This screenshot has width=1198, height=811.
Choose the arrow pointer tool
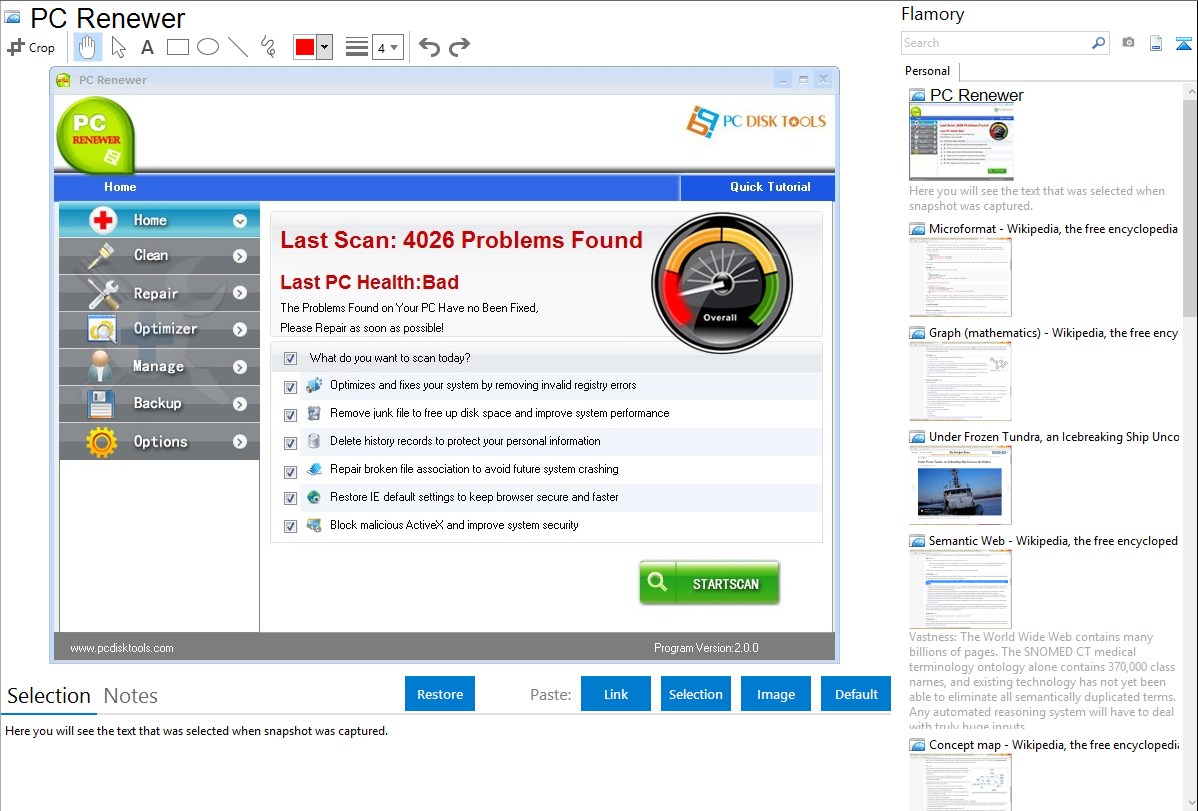click(118, 47)
